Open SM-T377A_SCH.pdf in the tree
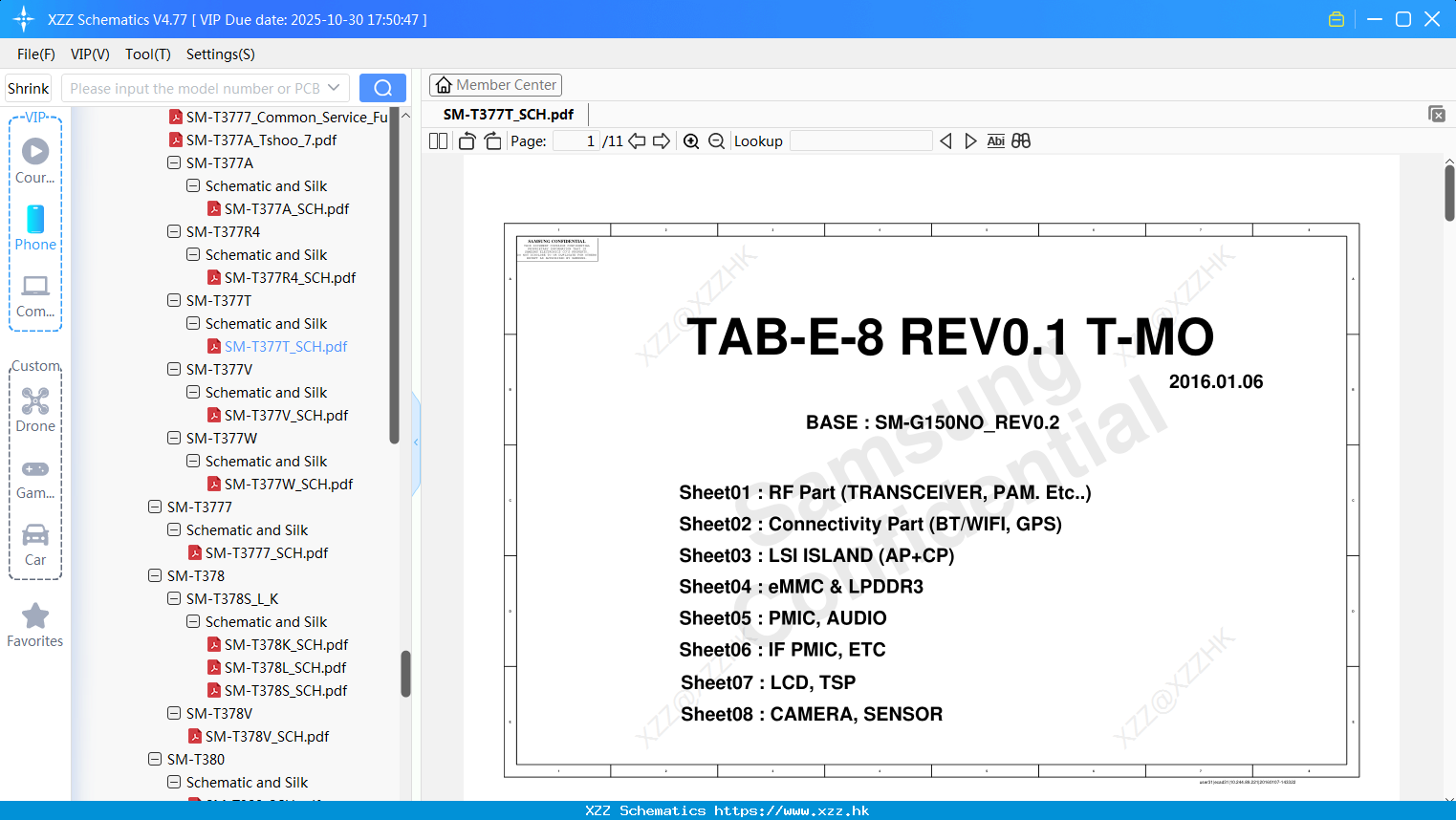Viewport: 1456px width, 820px height. [x=287, y=208]
